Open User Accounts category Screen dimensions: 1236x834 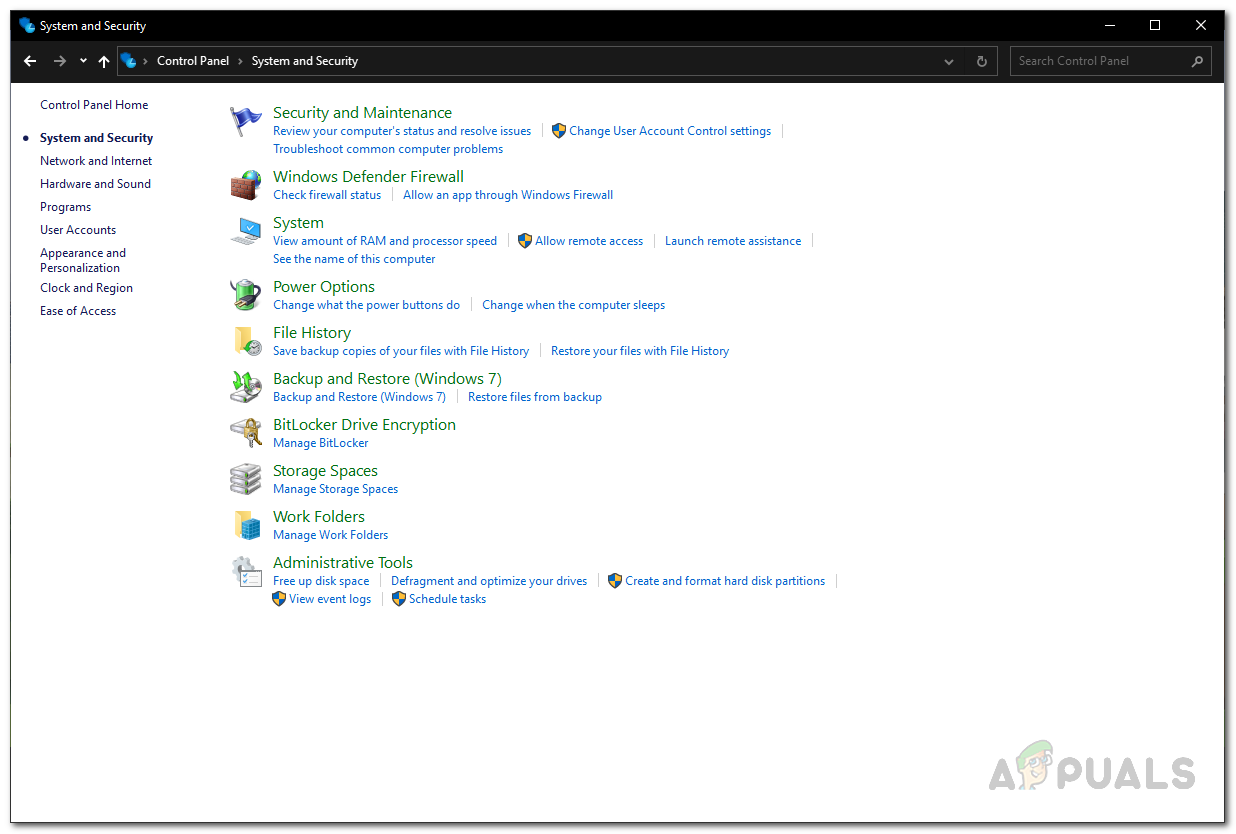pyautogui.click(x=78, y=230)
